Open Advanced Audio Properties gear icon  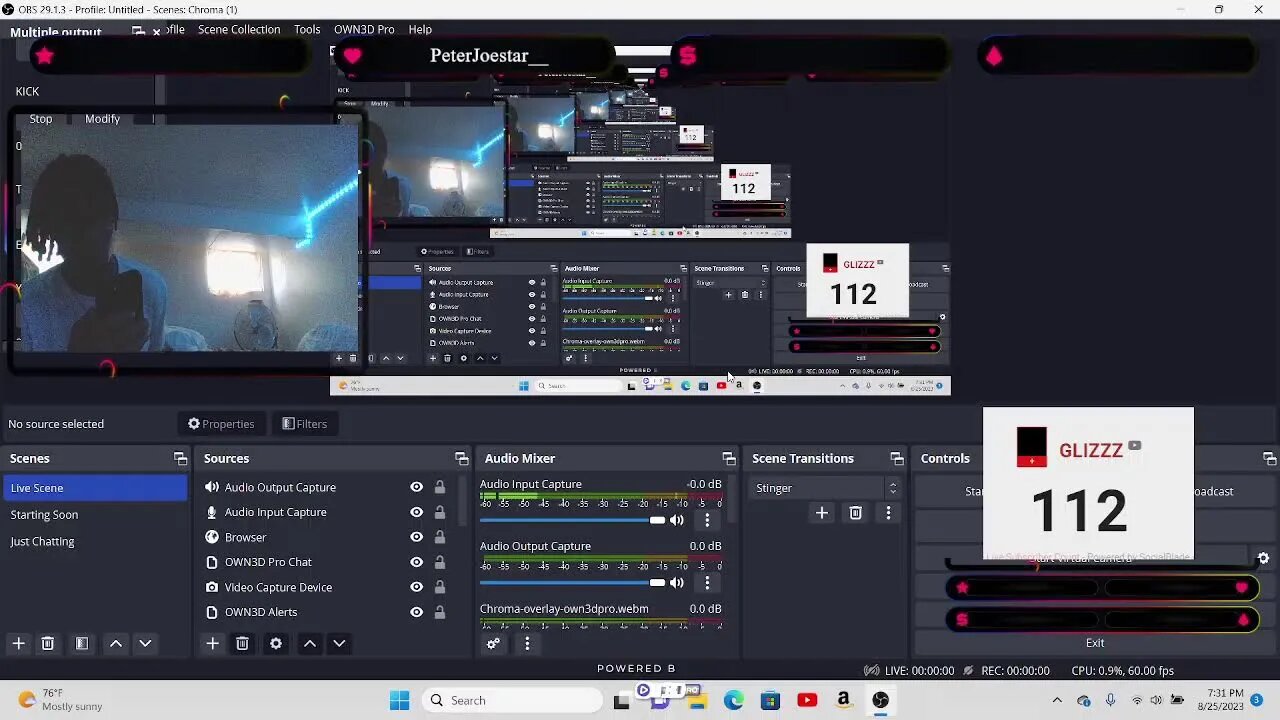coord(493,644)
